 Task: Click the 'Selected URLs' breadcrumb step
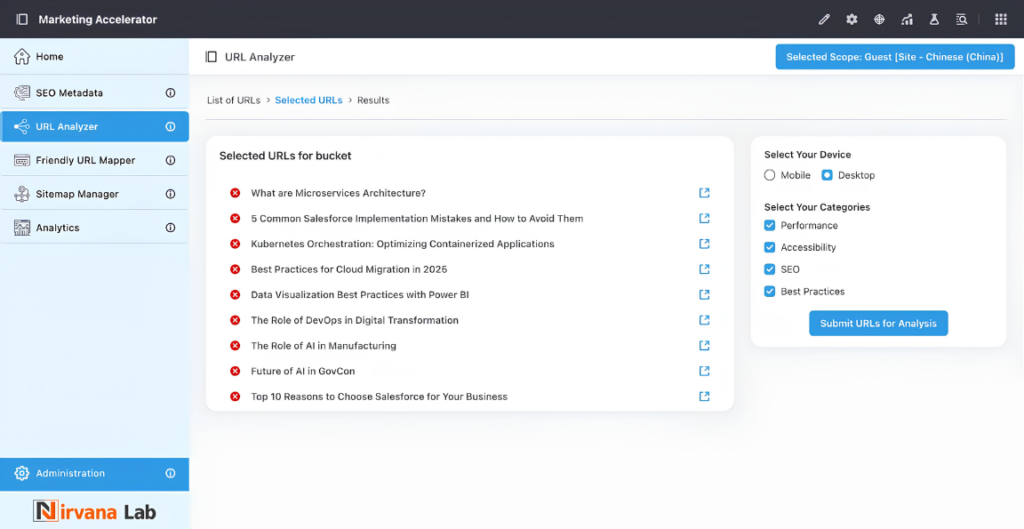[x=308, y=100]
